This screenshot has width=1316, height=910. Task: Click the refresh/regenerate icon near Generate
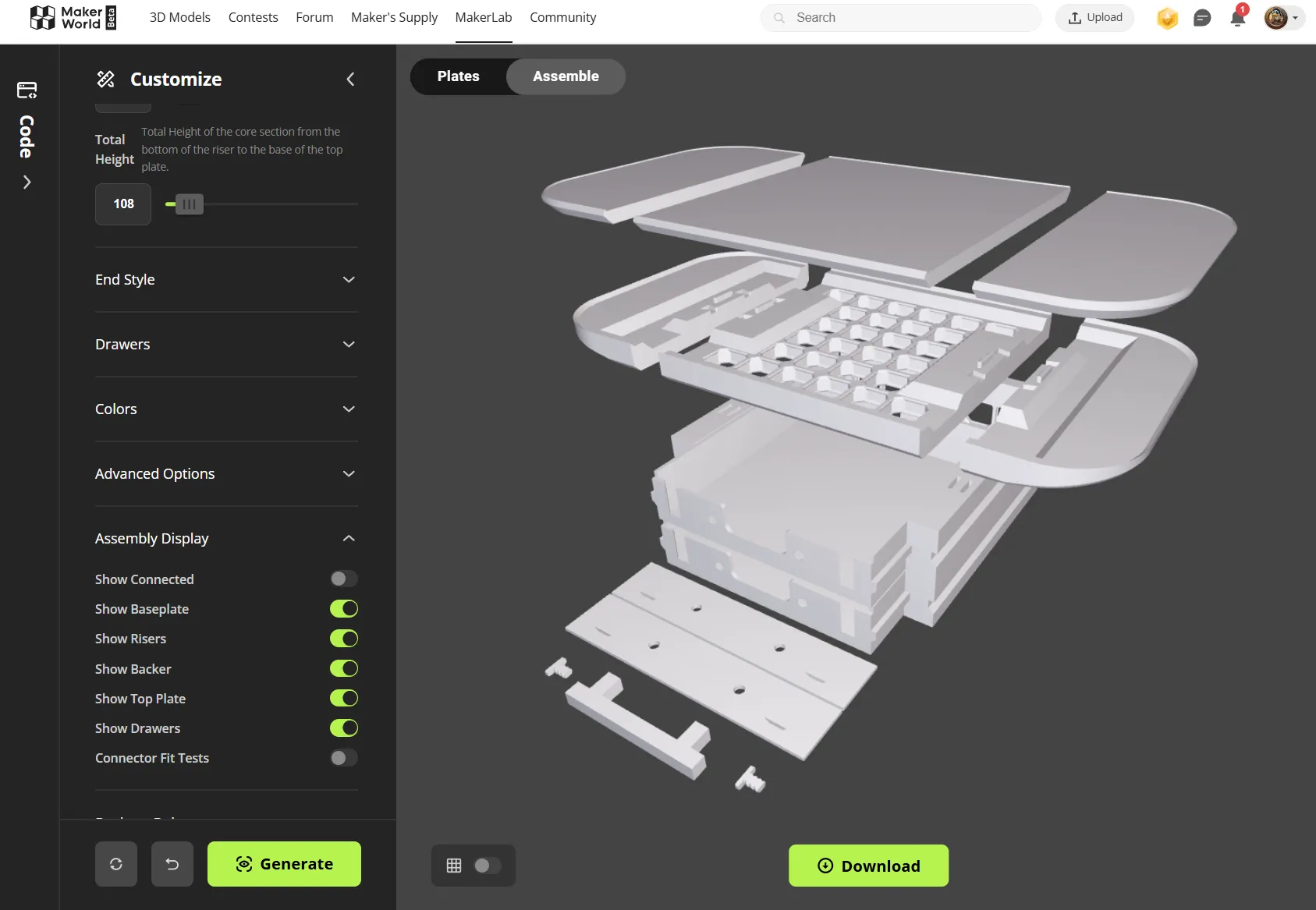click(115, 863)
